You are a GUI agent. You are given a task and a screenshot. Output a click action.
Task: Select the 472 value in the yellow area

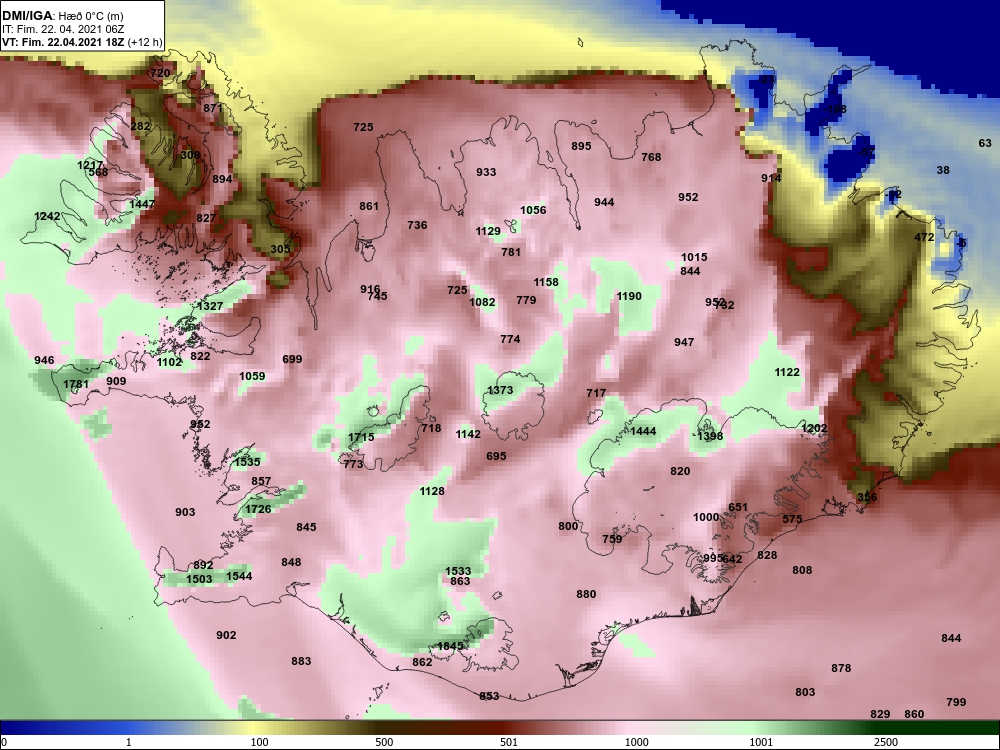(x=924, y=237)
